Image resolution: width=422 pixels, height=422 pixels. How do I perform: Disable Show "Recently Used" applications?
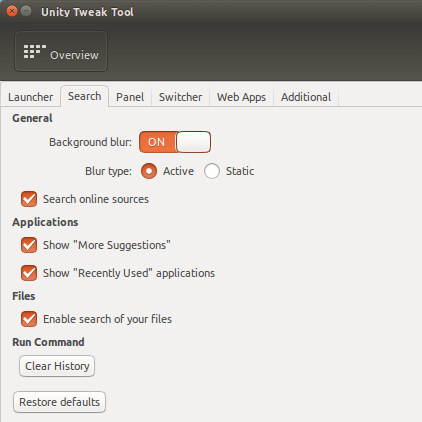(x=29, y=273)
